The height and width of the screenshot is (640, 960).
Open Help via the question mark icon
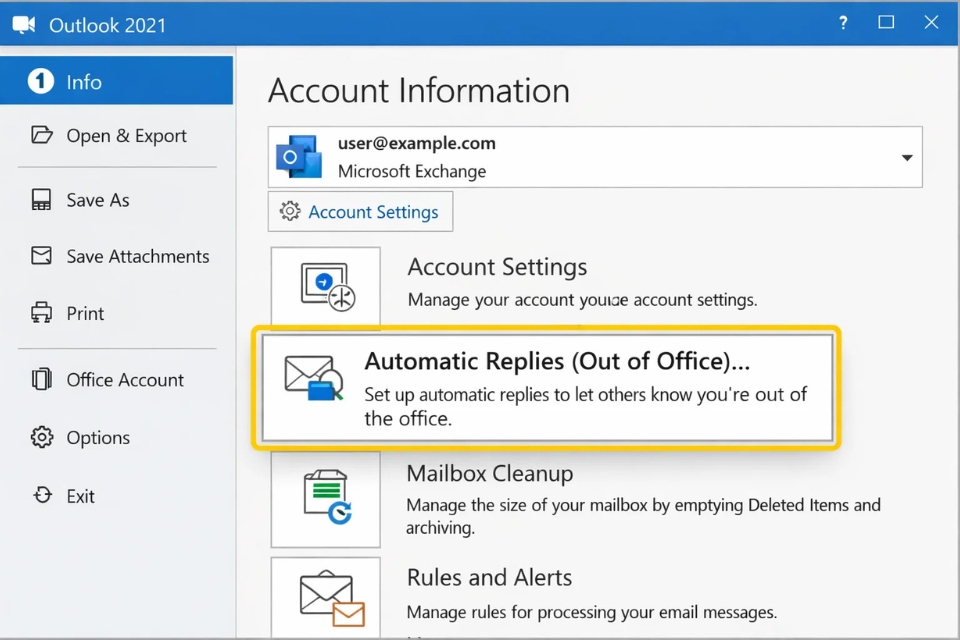(842, 22)
